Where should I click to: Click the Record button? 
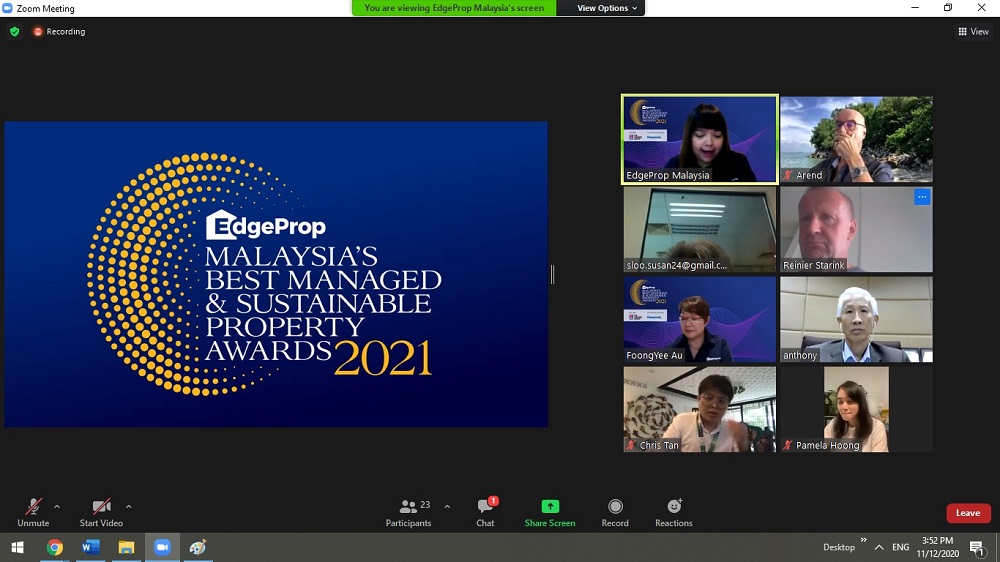pos(615,512)
